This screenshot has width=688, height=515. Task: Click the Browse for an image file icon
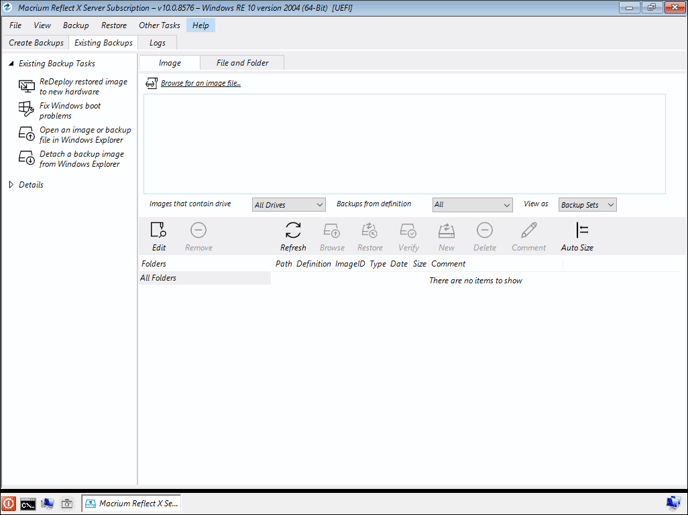152,83
